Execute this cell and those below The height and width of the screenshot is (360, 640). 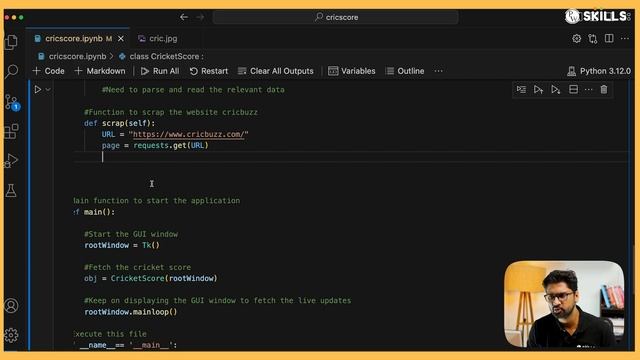tap(556, 89)
